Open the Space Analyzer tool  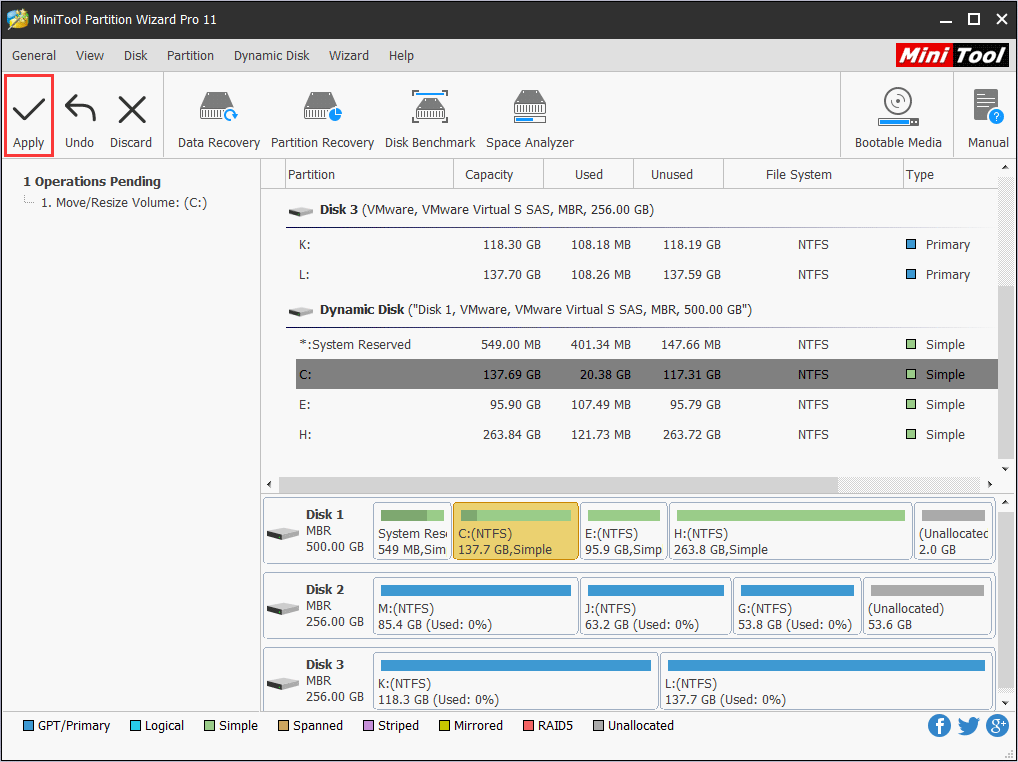coord(530,119)
